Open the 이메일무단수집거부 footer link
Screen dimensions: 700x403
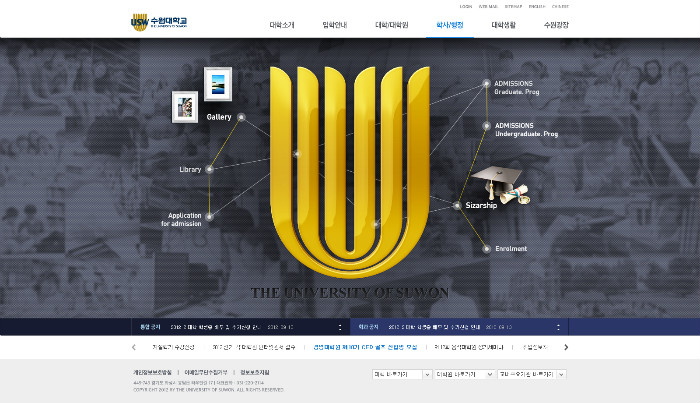click(206, 372)
